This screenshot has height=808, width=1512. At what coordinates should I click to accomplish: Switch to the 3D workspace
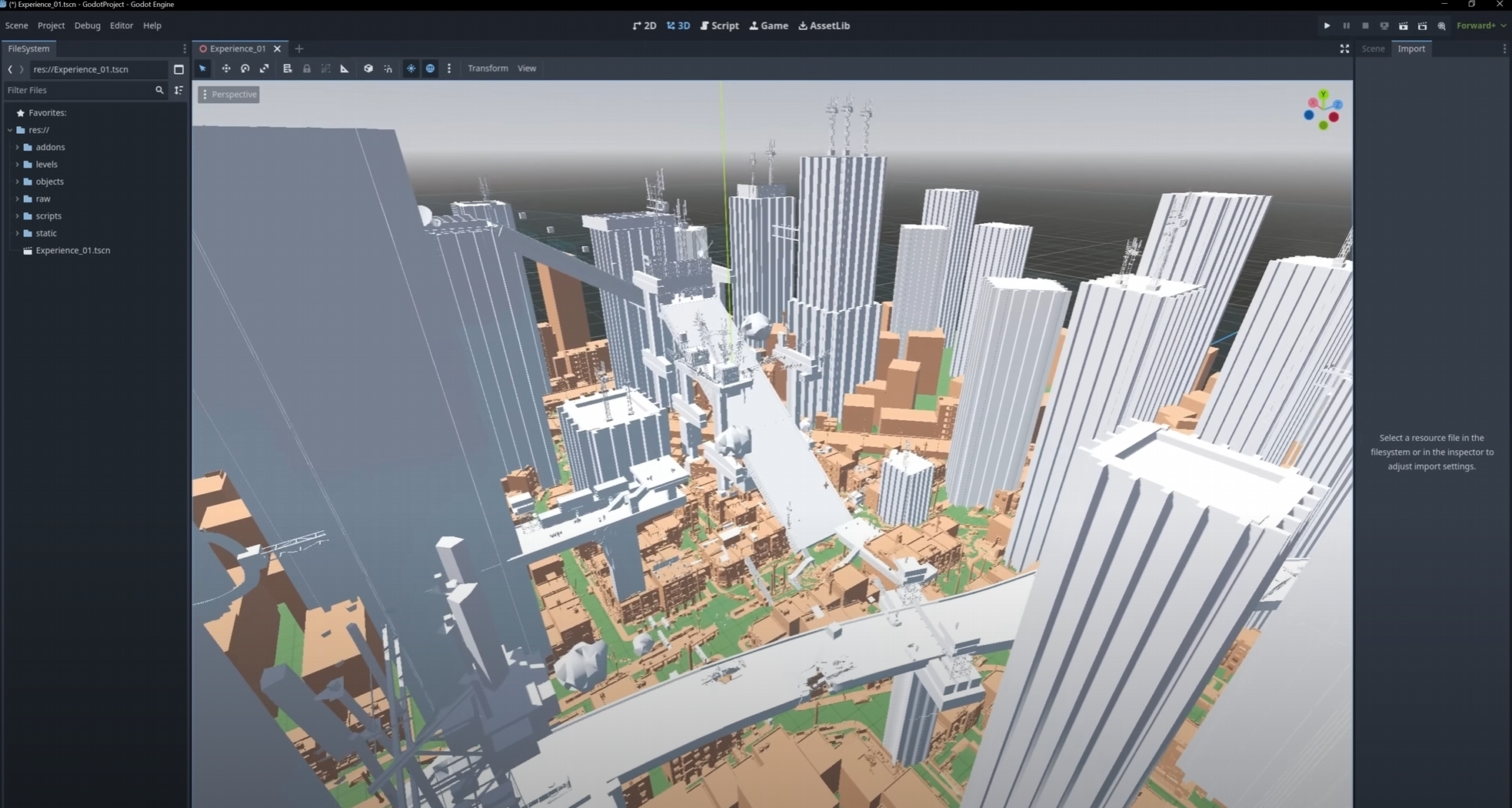tap(678, 25)
